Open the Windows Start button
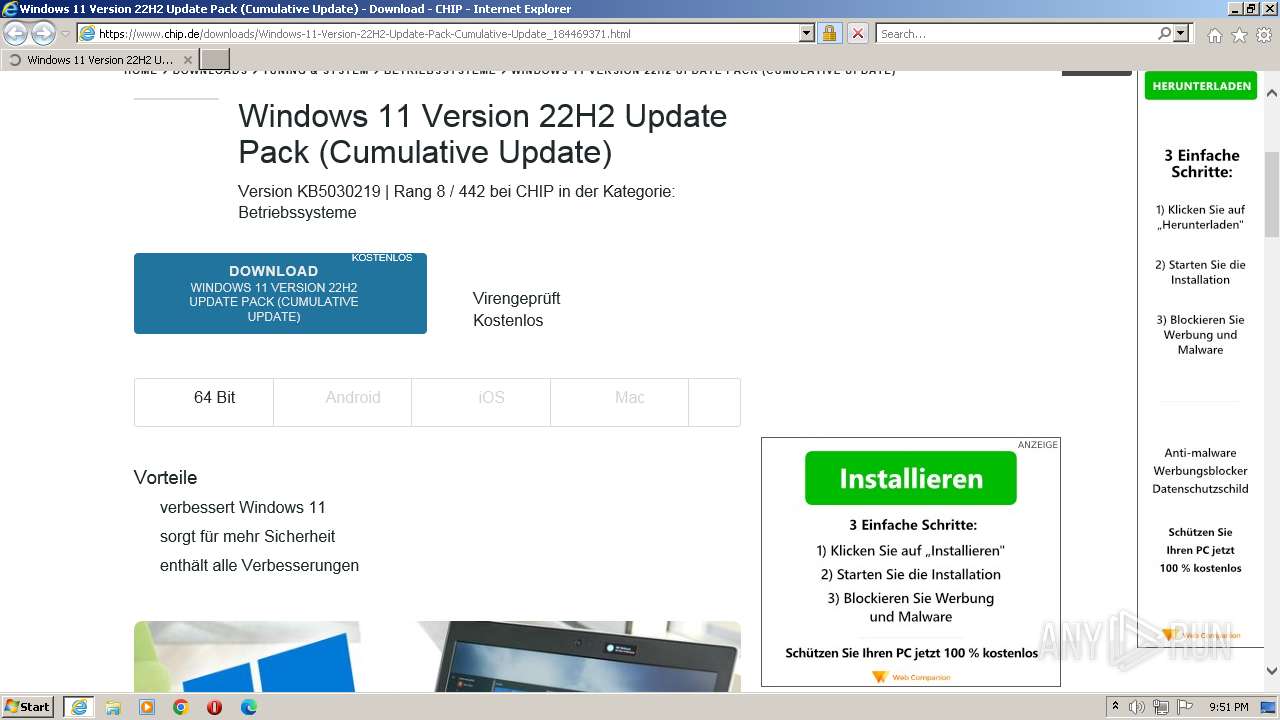The width and height of the screenshot is (1280, 720). pos(28,707)
